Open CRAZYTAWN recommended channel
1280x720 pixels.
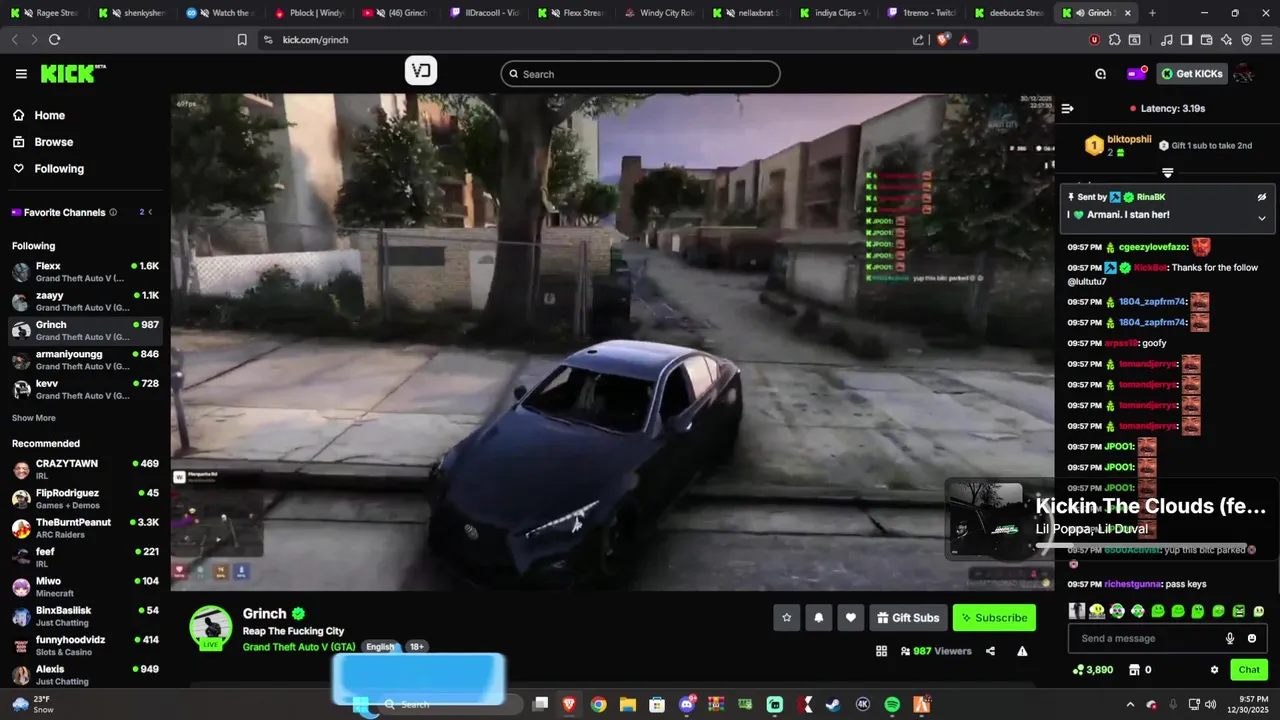(85, 469)
